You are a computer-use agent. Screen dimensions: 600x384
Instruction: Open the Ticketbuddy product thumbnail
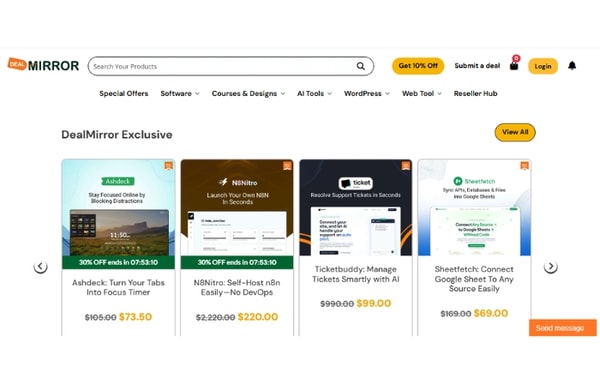tap(355, 208)
